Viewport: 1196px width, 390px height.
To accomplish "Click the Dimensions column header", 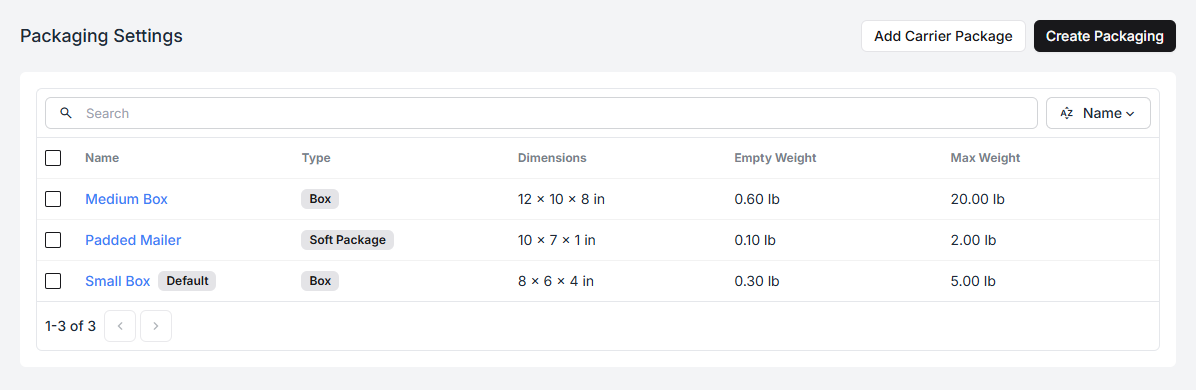I will [x=552, y=158].
